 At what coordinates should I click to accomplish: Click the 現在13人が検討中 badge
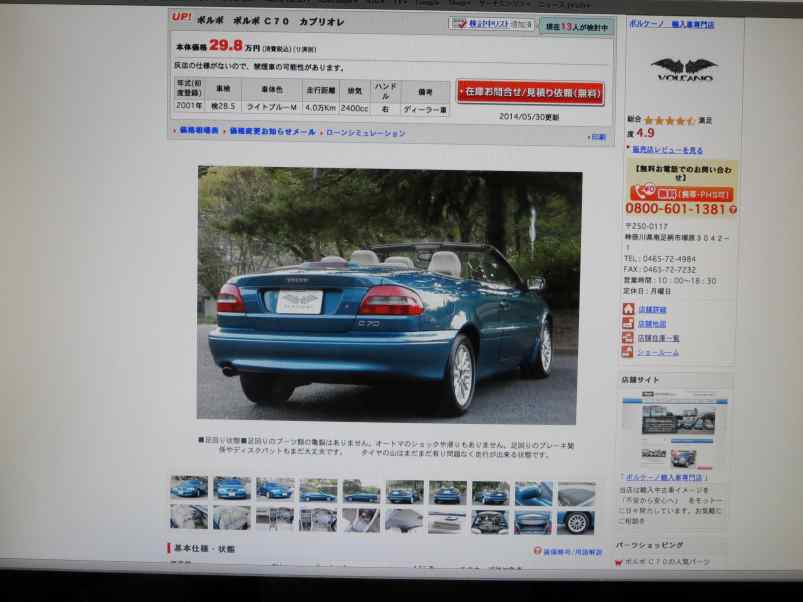577,27
